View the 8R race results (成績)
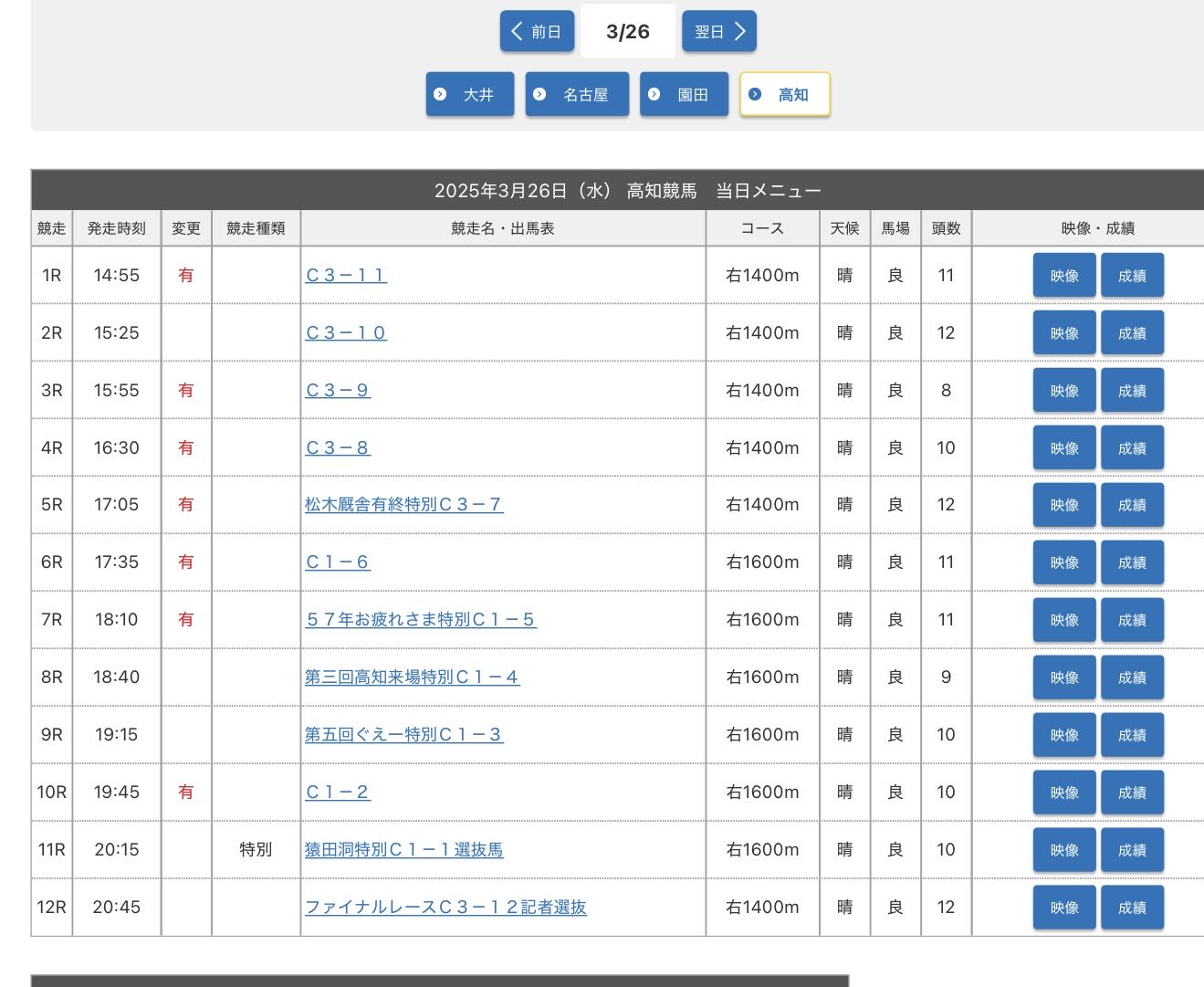 coord(1132,677)
